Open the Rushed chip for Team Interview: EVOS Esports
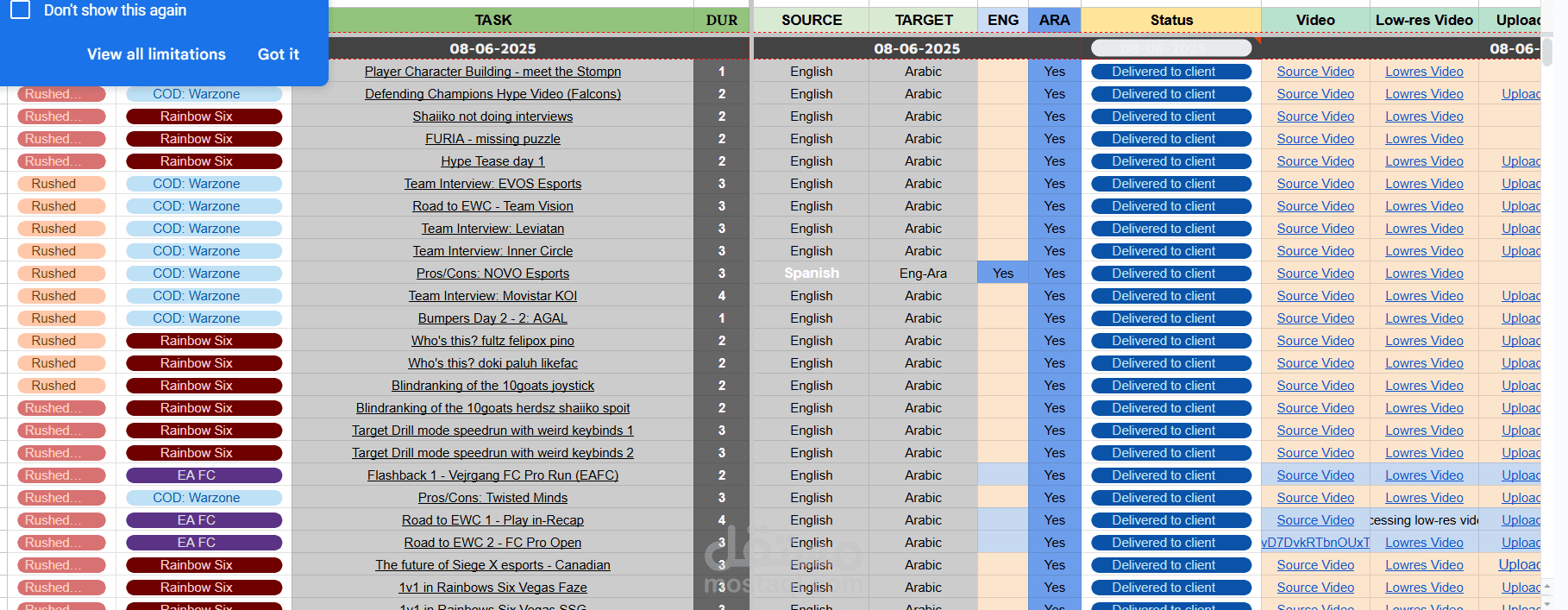Image resolution: width=1568 pixels, height=610 pixels. 61,184
